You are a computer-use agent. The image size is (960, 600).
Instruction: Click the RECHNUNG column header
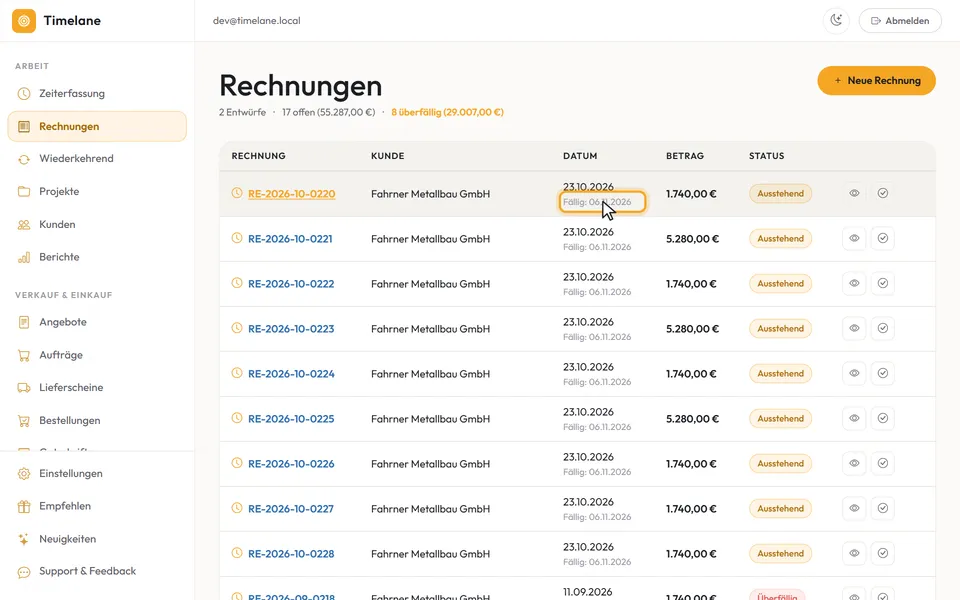pos(258,156)
